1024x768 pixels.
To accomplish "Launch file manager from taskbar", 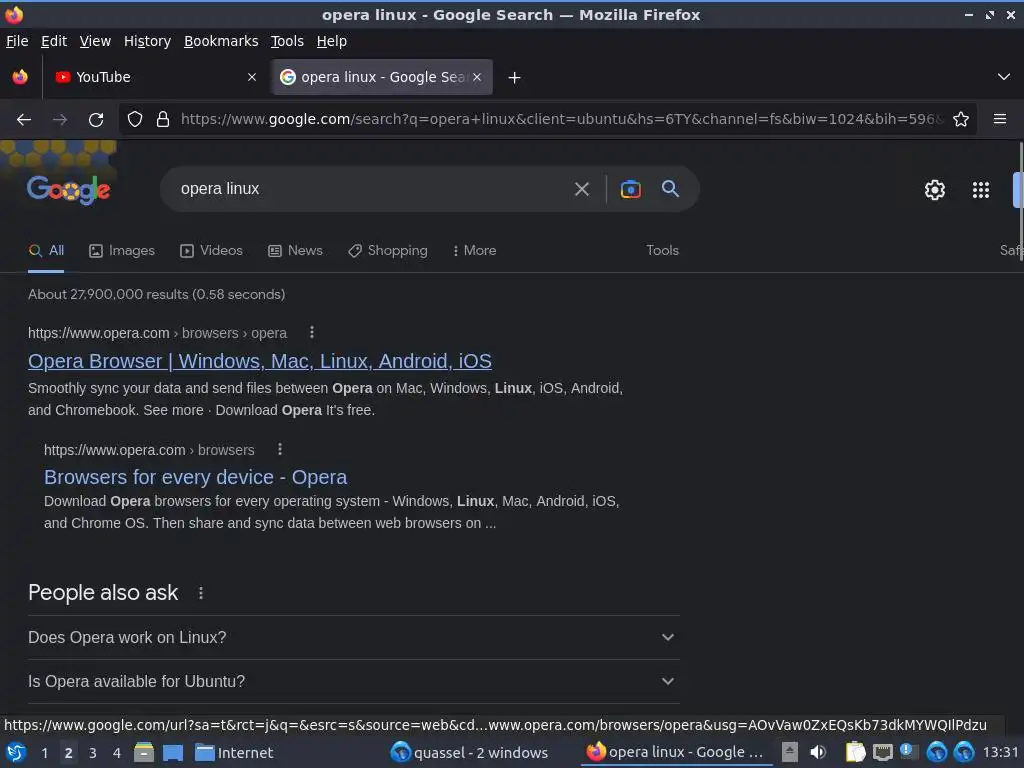I will click(144, 753).
